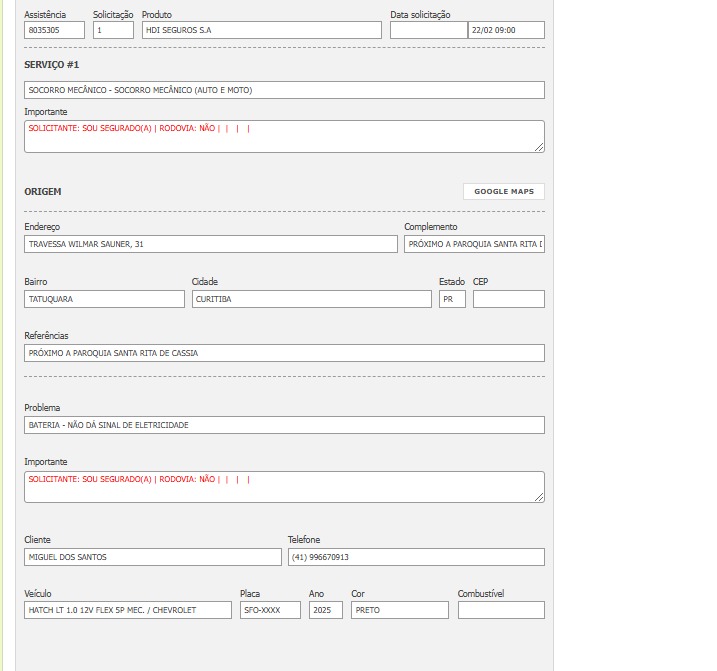Screen dimensions: 717x671
Task: Grab resize handle of Serviço #1 Importante textarea
Action: coord(540,147)
